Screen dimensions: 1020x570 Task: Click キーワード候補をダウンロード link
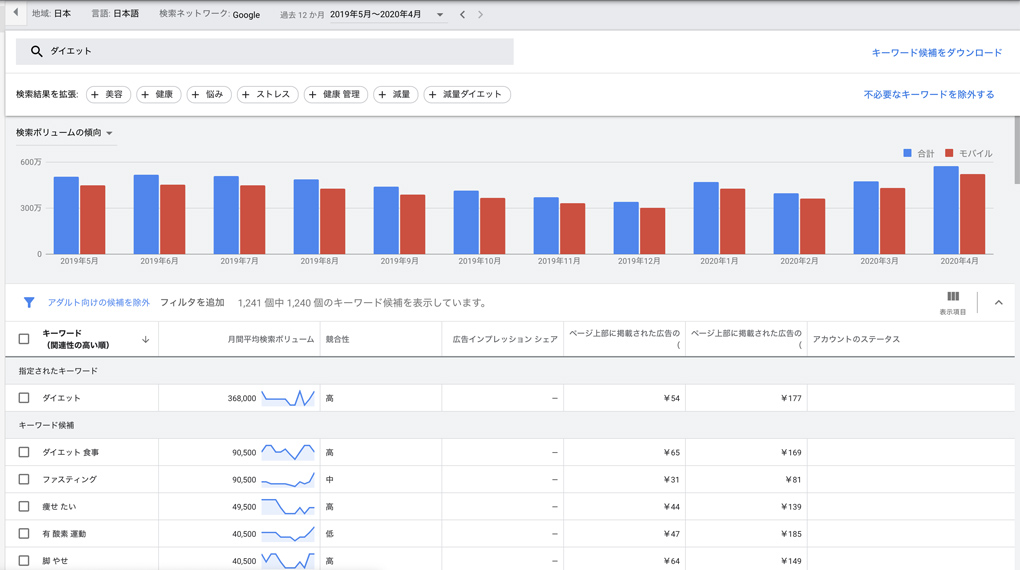coord(936,53)
